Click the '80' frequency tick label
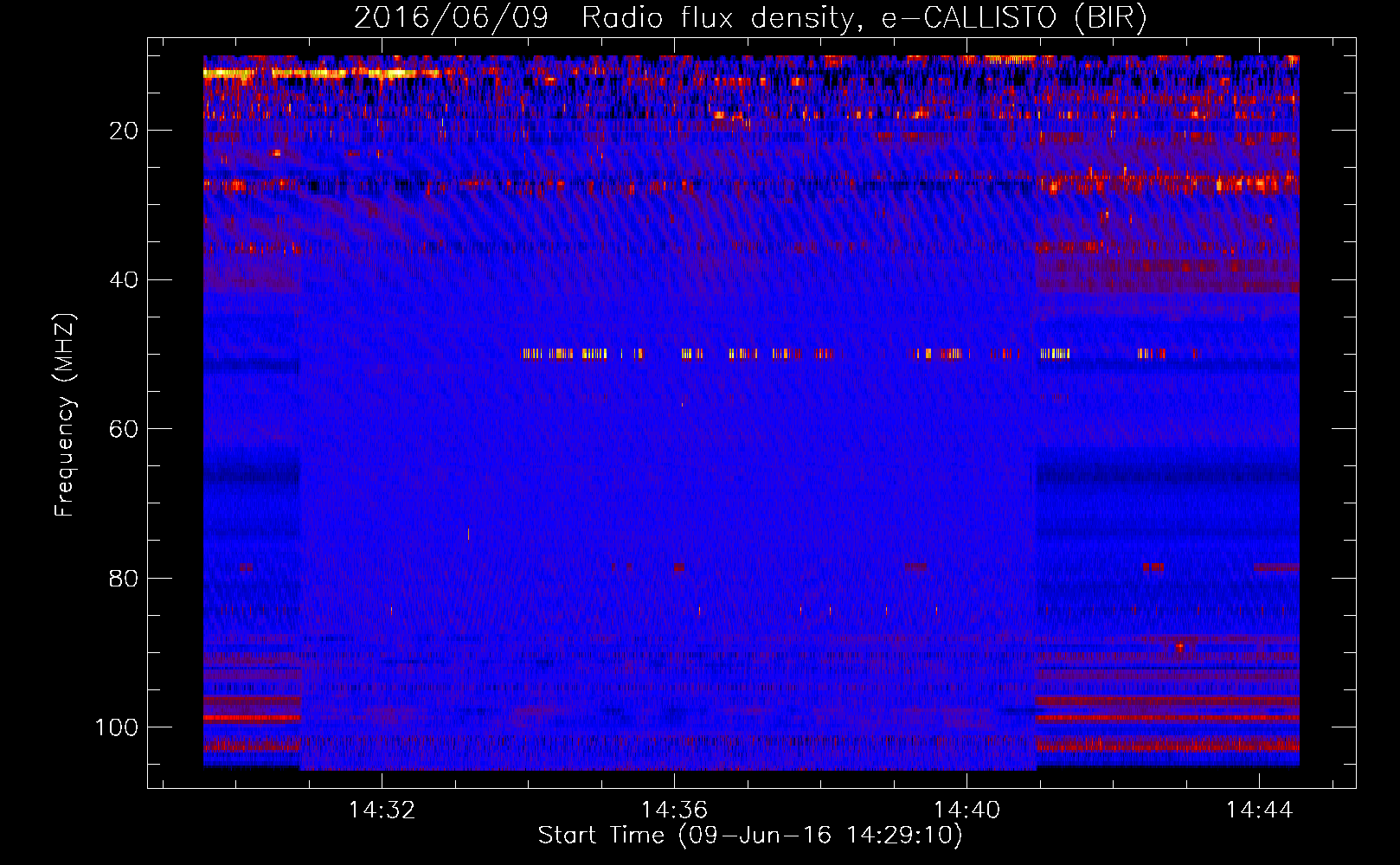This screenshot has height=865, width=1400. pyautogui.click(x=124, y=579)
